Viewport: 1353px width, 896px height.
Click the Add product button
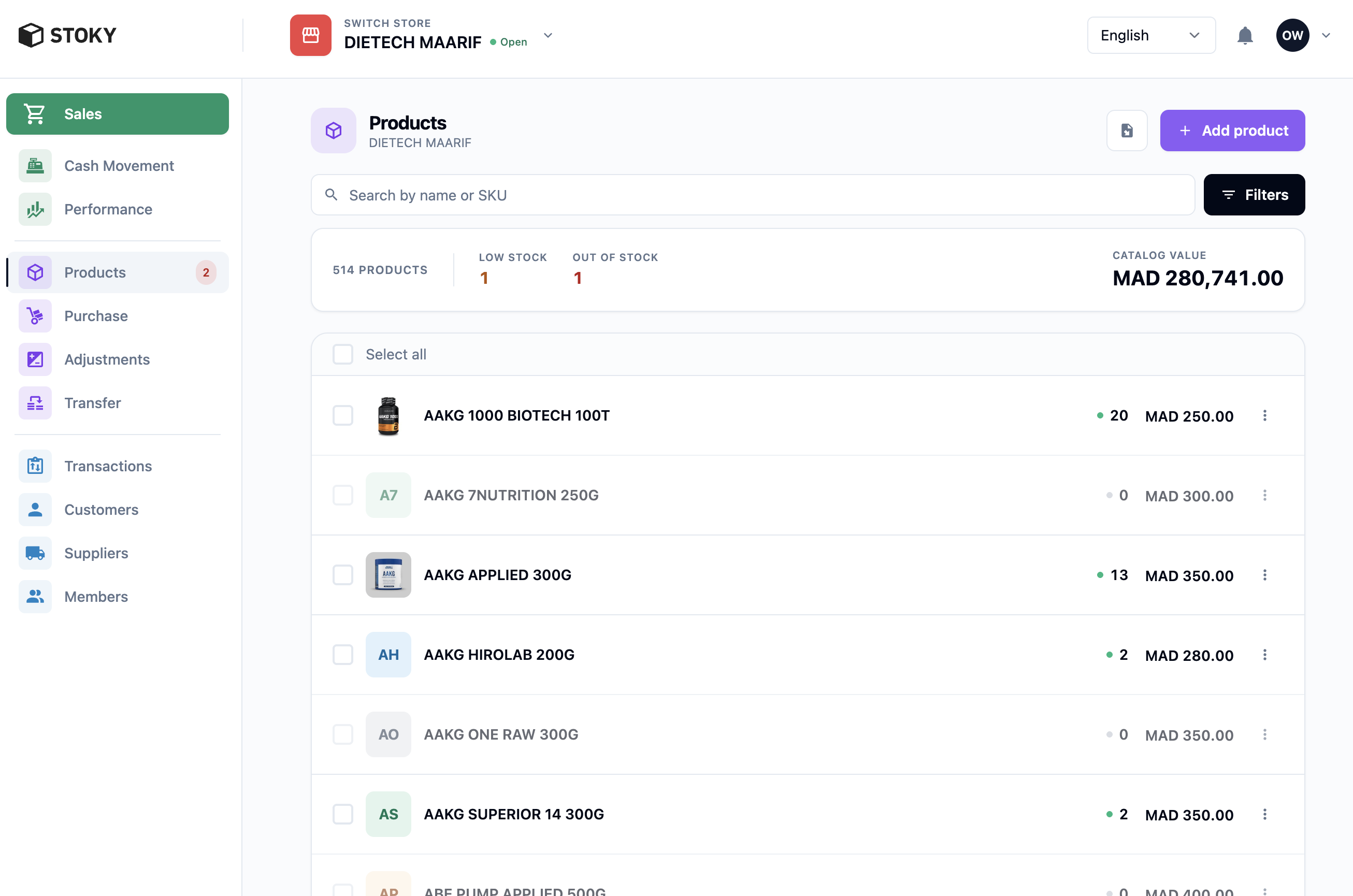click(x=1232, y=131)
